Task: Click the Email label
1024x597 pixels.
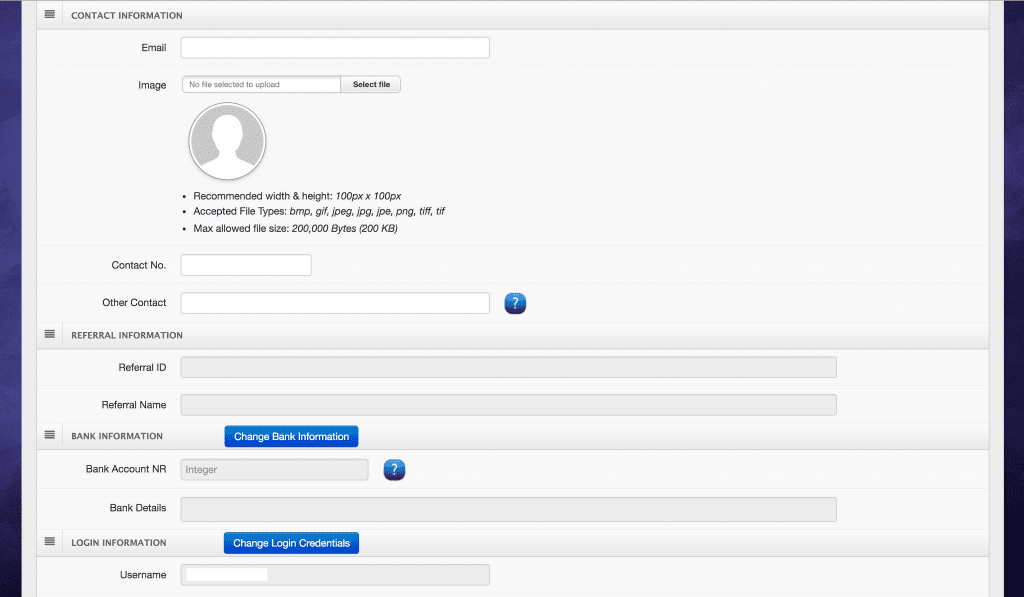Action: [x=154, y=48]
